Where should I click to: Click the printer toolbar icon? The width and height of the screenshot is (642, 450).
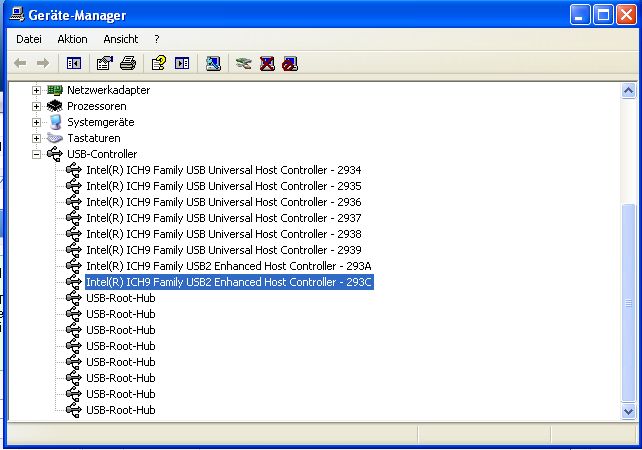pyautogui.click(x=128, y=63)
